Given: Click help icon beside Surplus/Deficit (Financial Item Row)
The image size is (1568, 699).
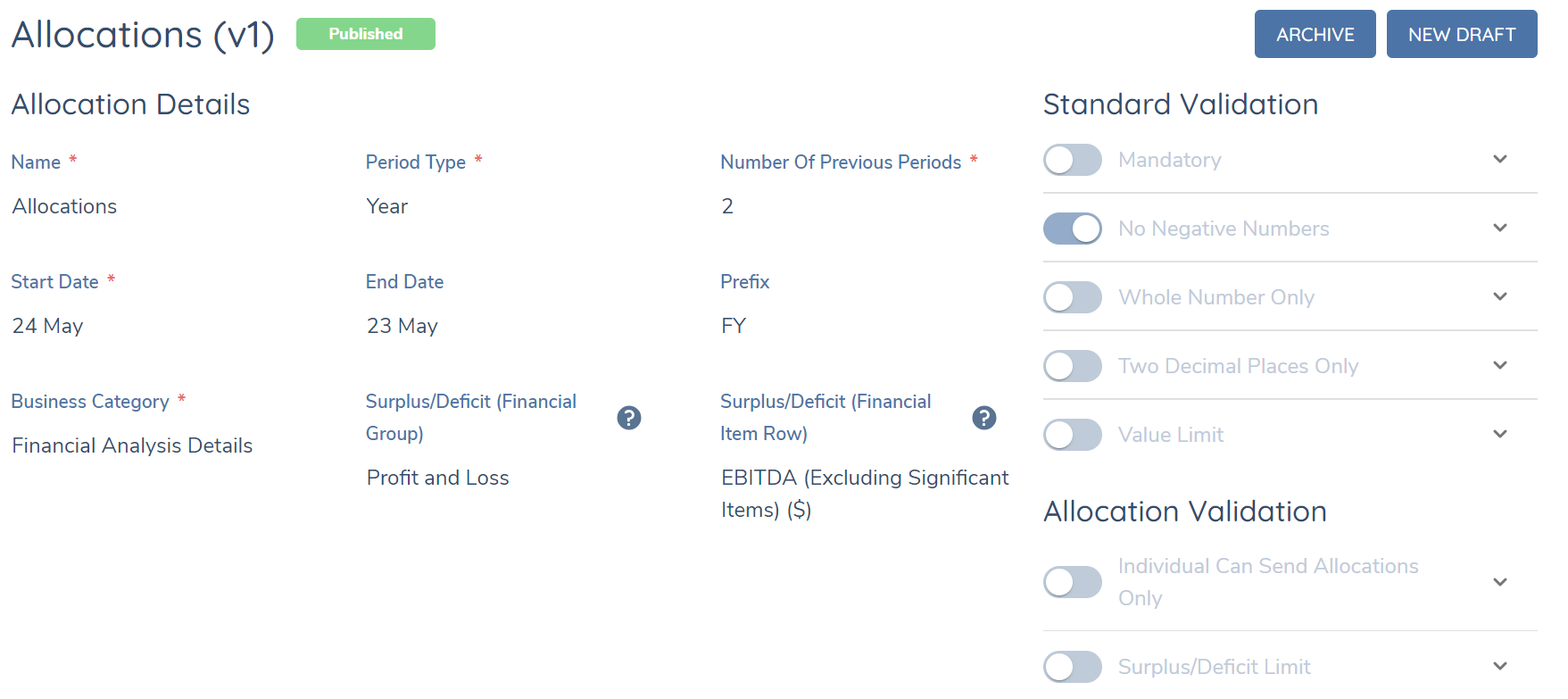Looking at the screenshot, I should [x=984, y=418].
